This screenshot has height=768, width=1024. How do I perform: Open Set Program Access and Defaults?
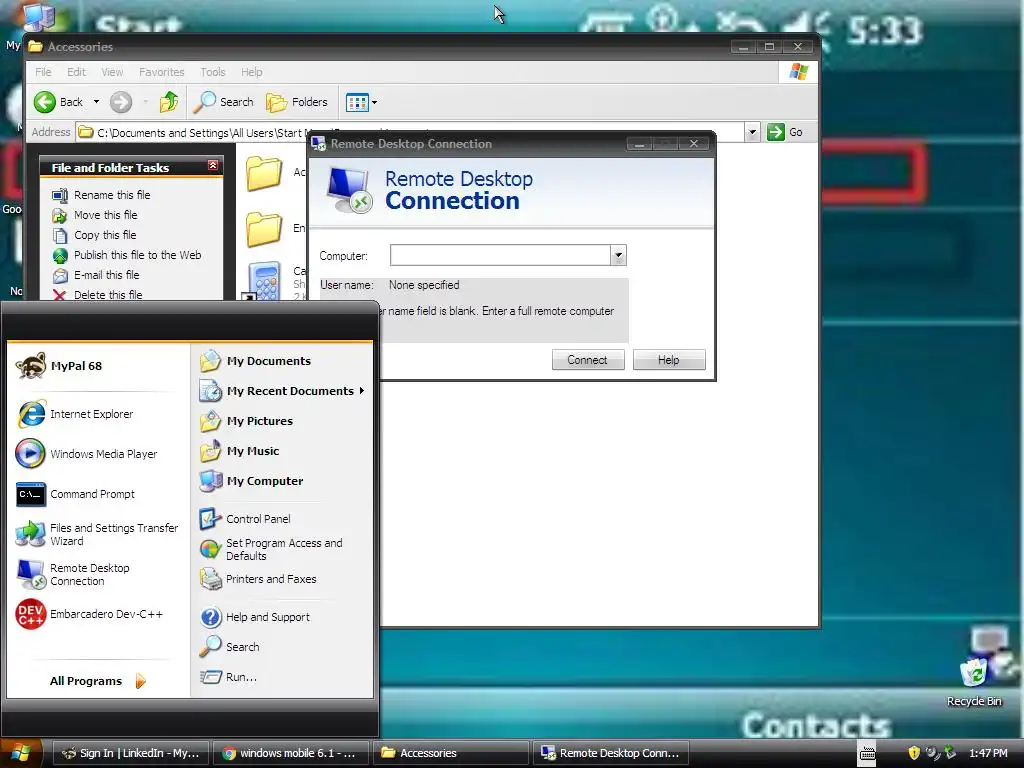point(271,549)
